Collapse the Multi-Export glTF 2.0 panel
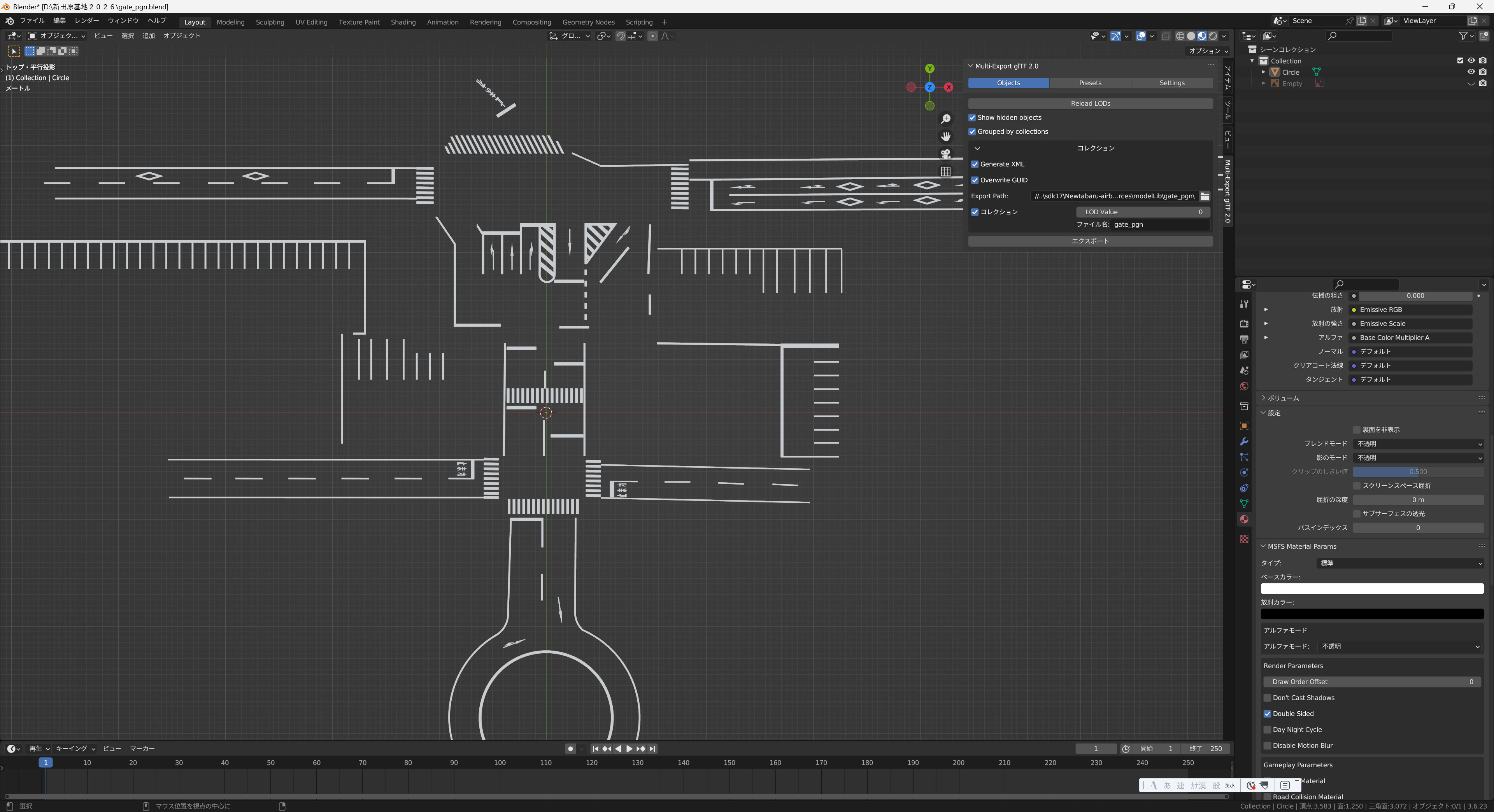 [x=971, y=66]
